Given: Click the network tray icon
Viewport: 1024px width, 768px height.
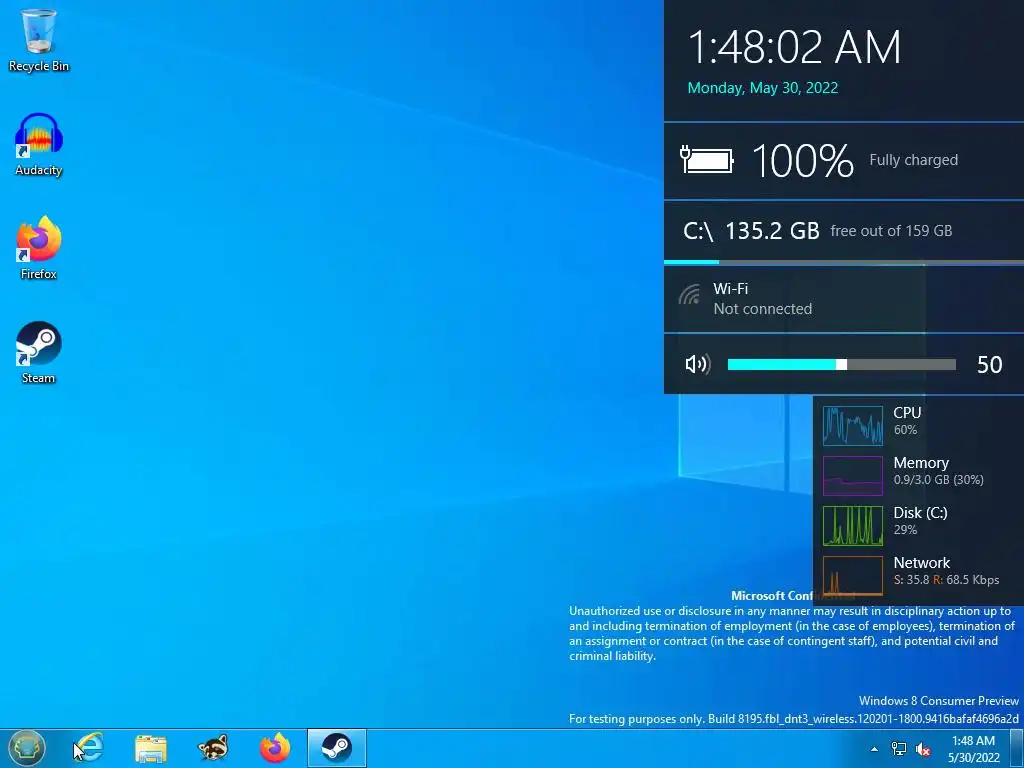Looking at the screenshot, I should coord(899,749).
